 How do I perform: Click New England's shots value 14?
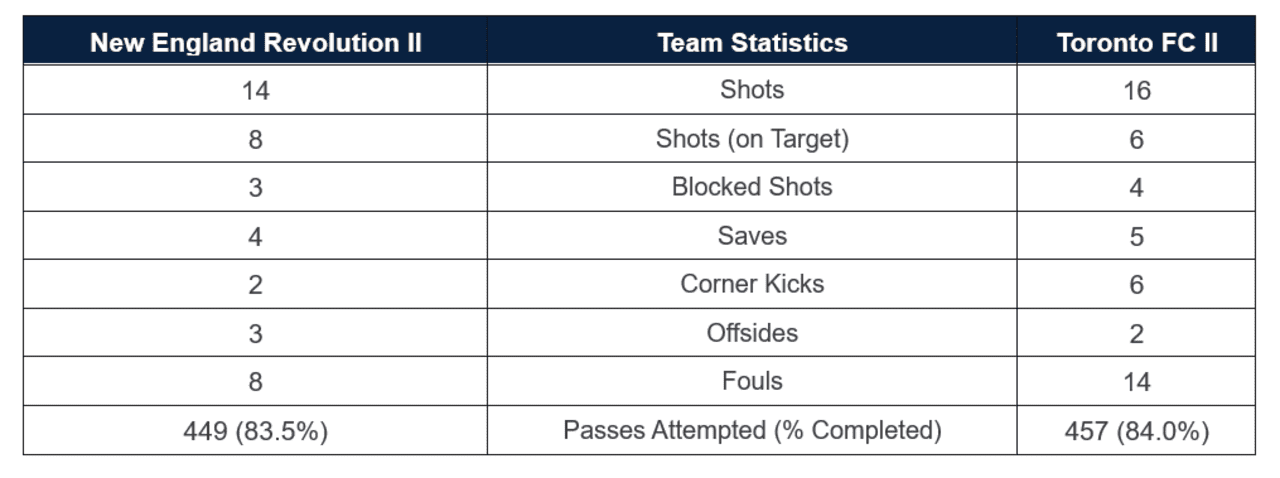click(x=255, y=91)
